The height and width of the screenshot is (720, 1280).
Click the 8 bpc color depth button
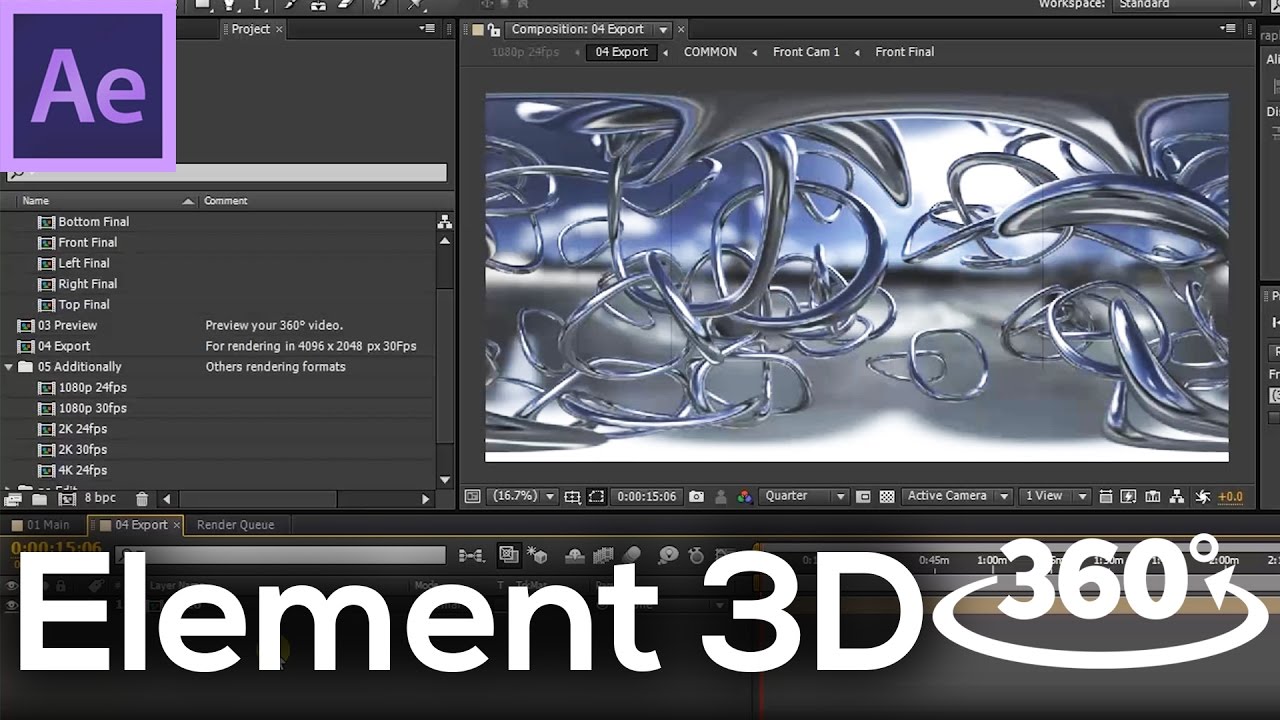coord(100,498)
